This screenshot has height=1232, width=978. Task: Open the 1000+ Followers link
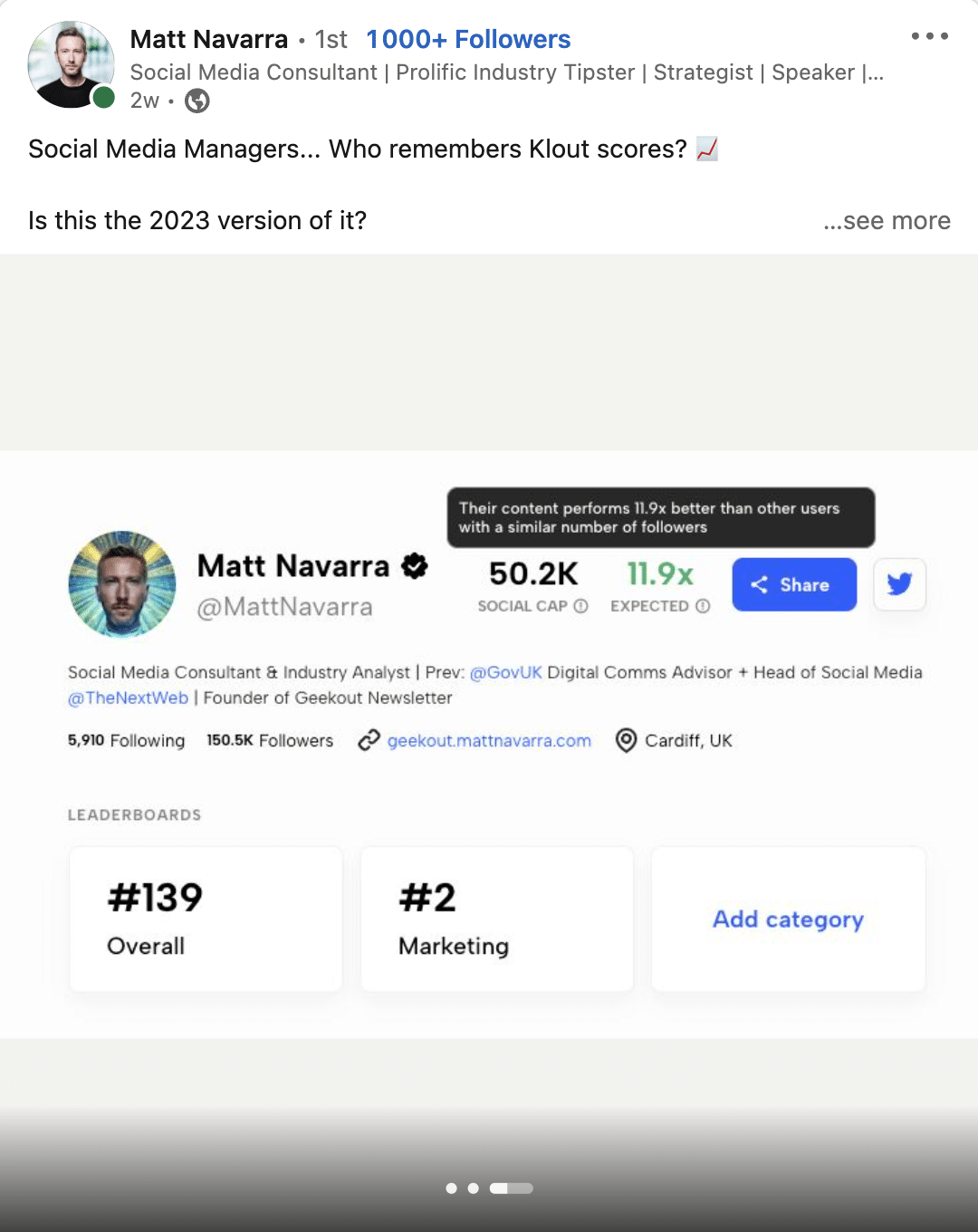(468, 39)
